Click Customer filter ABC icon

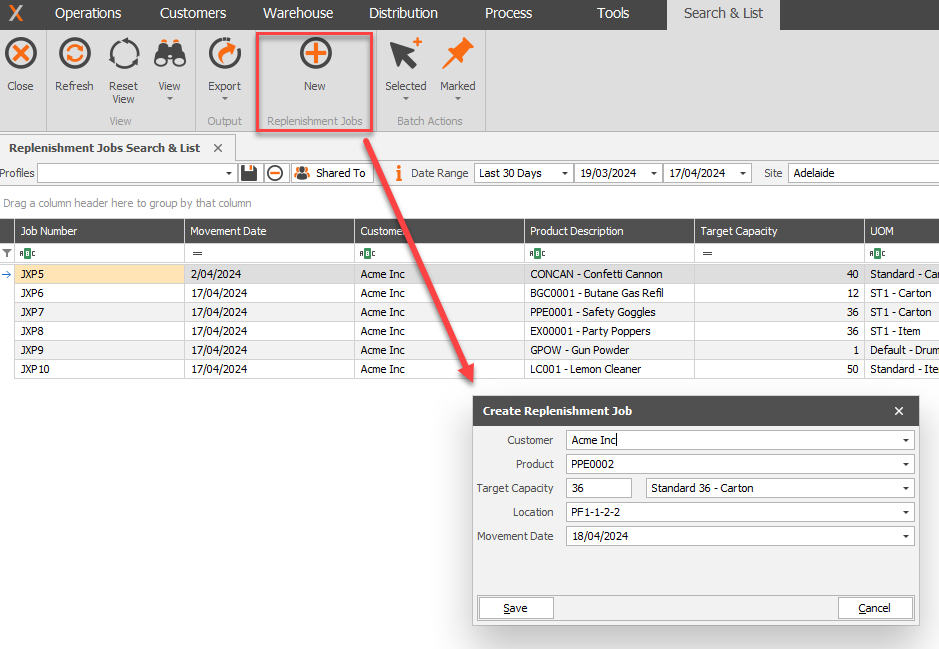coord(368,253)
